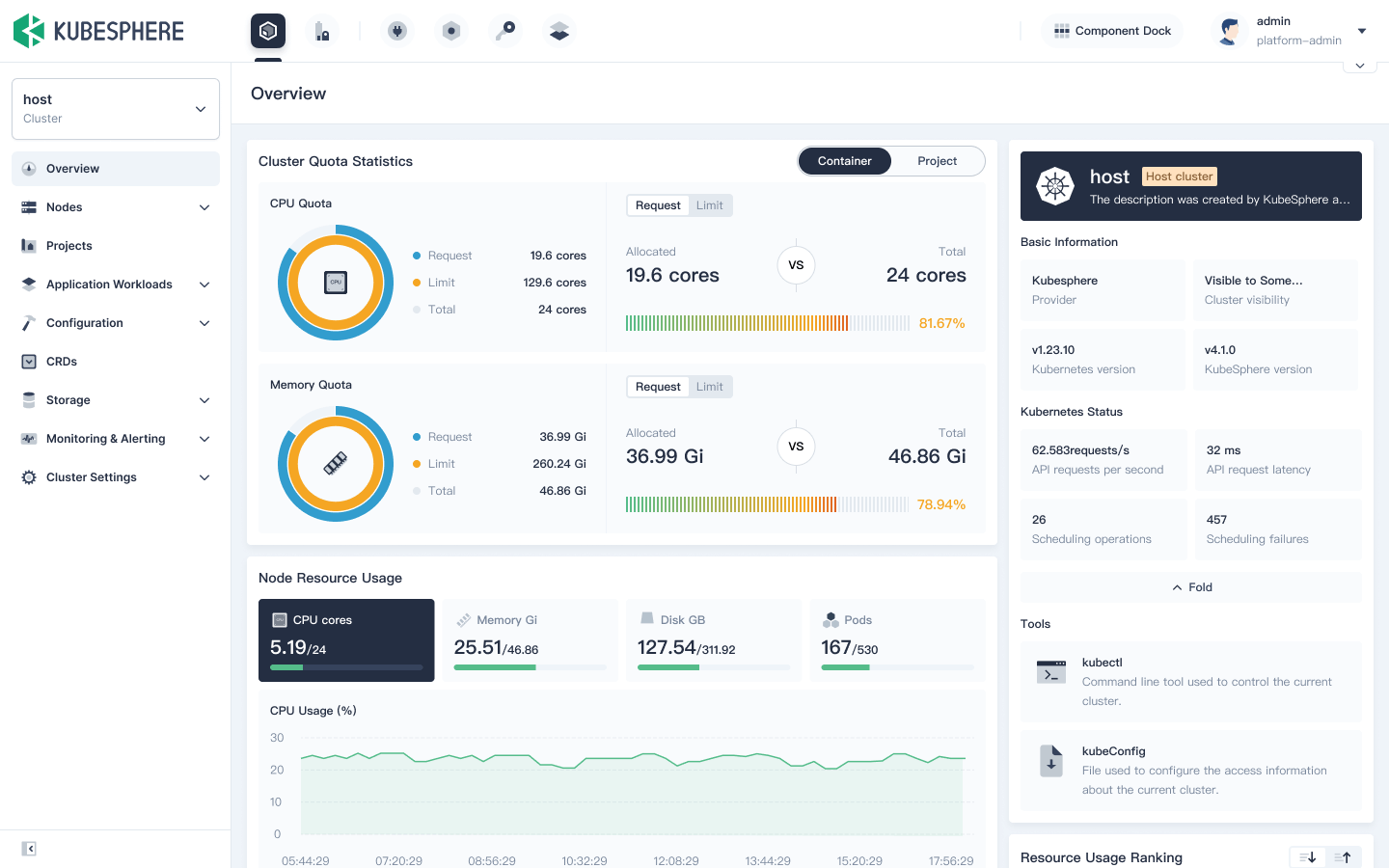Collapse the sidebar with the bottom-left icon
Screen dimensions: 1389x868
(29, 849)
